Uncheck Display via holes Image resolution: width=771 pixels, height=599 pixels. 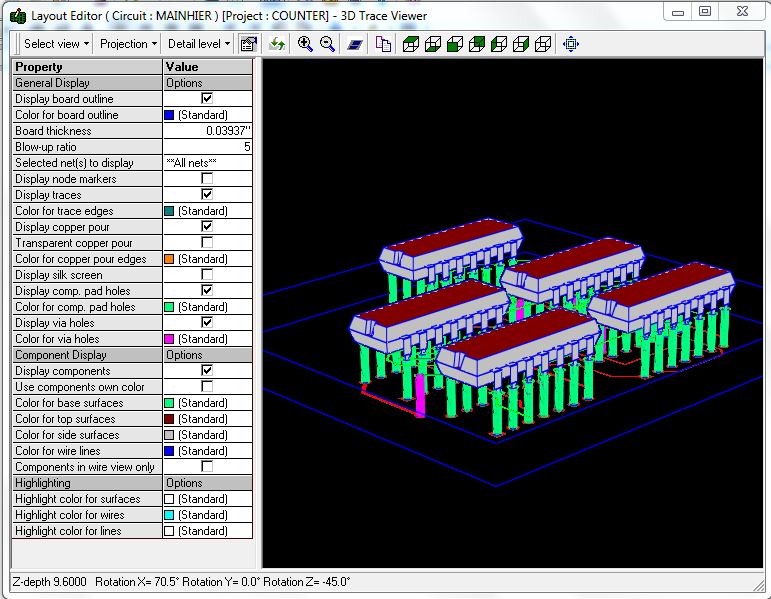pos(207,322)
